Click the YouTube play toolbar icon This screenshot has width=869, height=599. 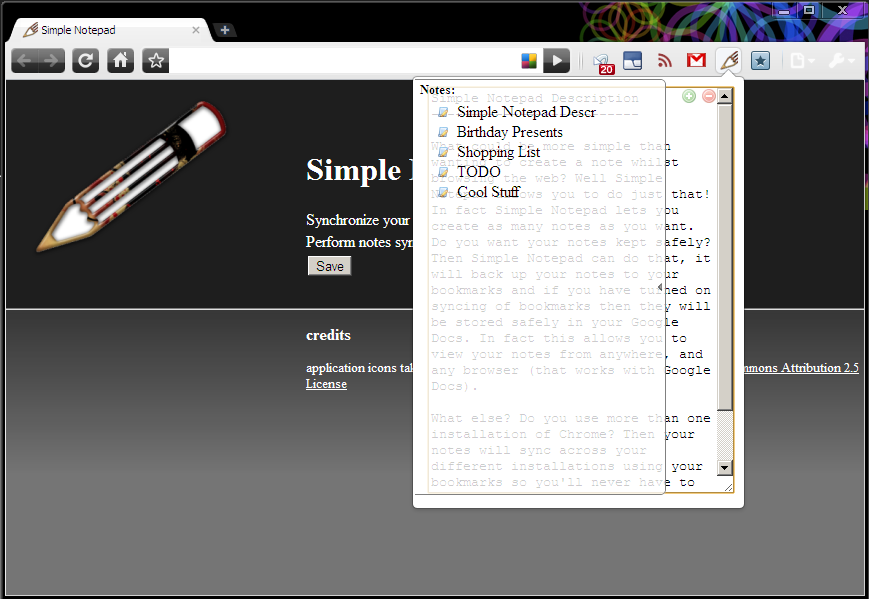coord(556,60)
